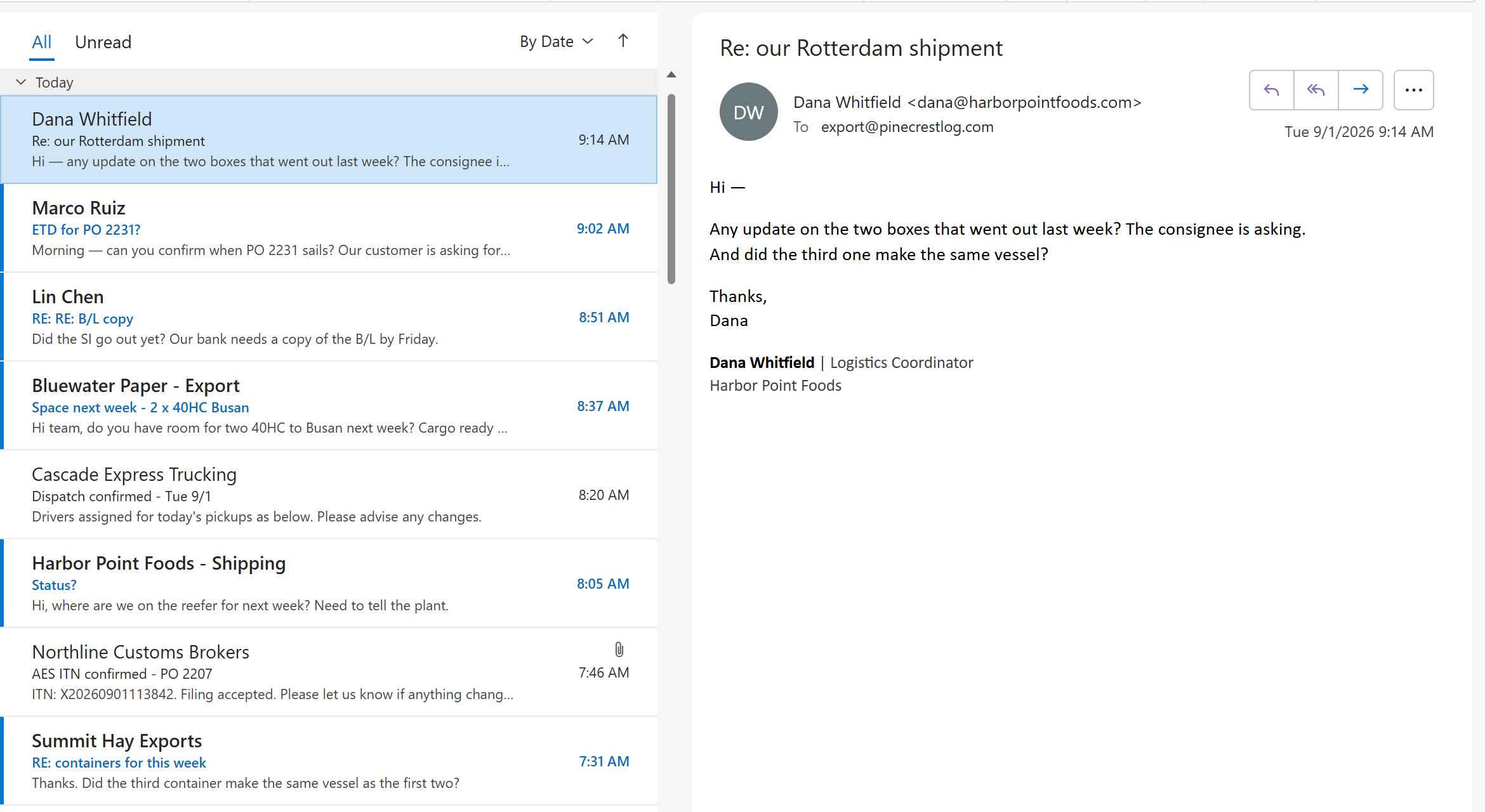Click recipient export@pinecrestlog.com
1485x812 pixels.
click(907, 127)
